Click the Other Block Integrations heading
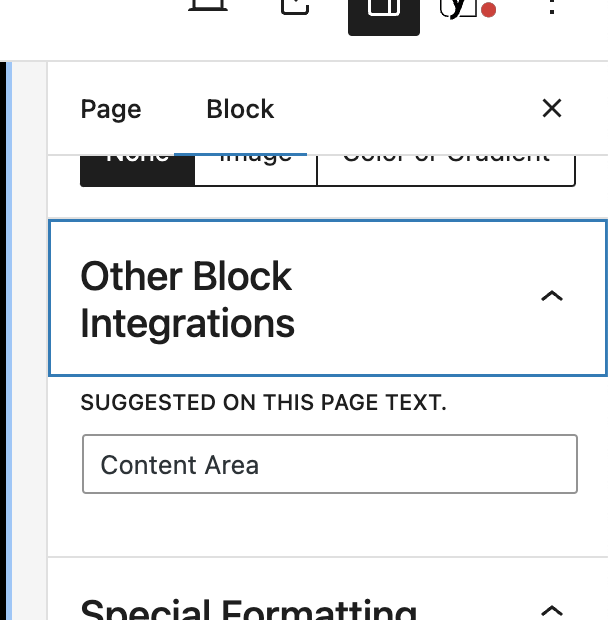Viewport: 608px width, 620px height. [187, 299]
